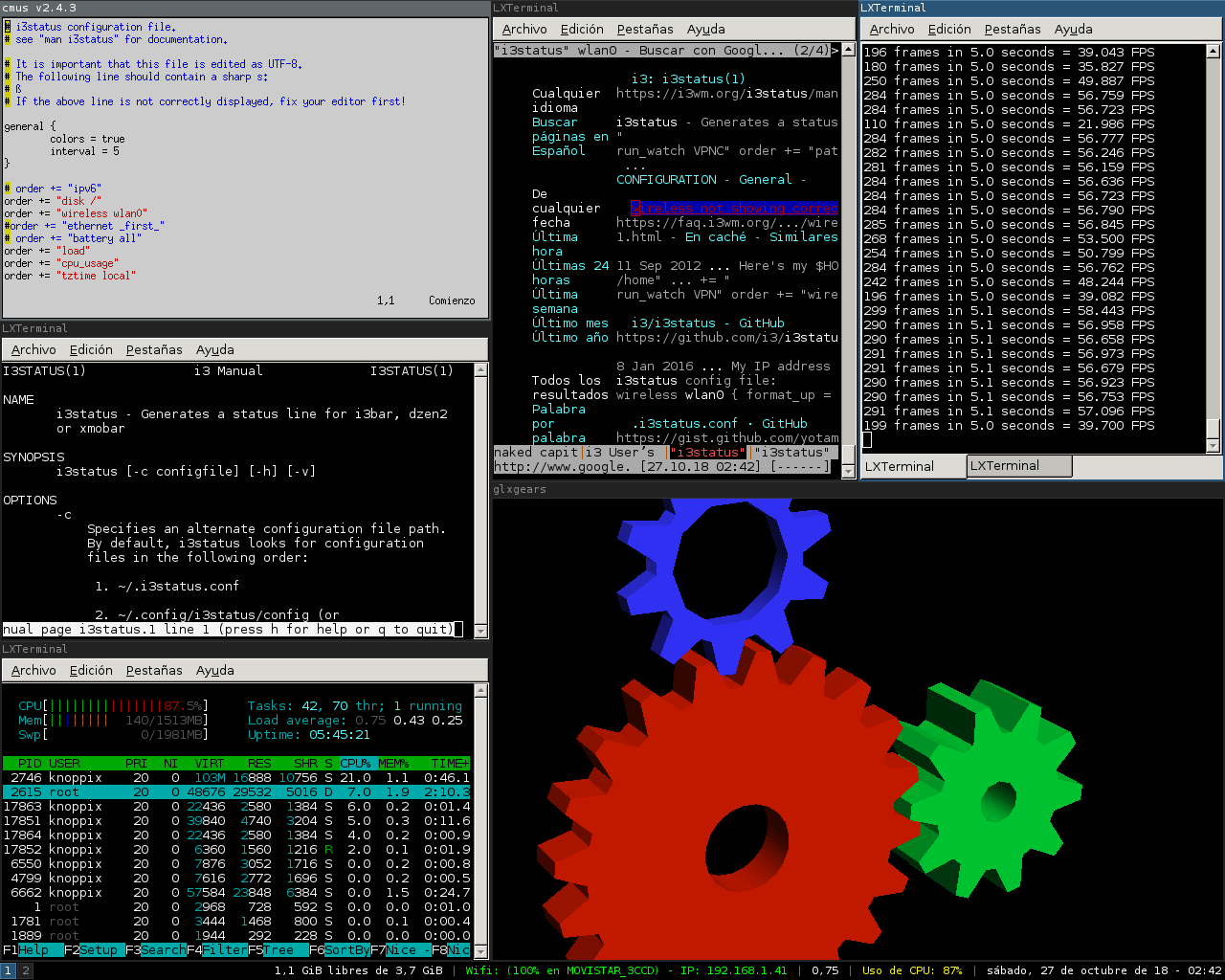Click the 'Último mes' time filter link
The height and width of the screenshot is (980, 1225).
[570, 323]
